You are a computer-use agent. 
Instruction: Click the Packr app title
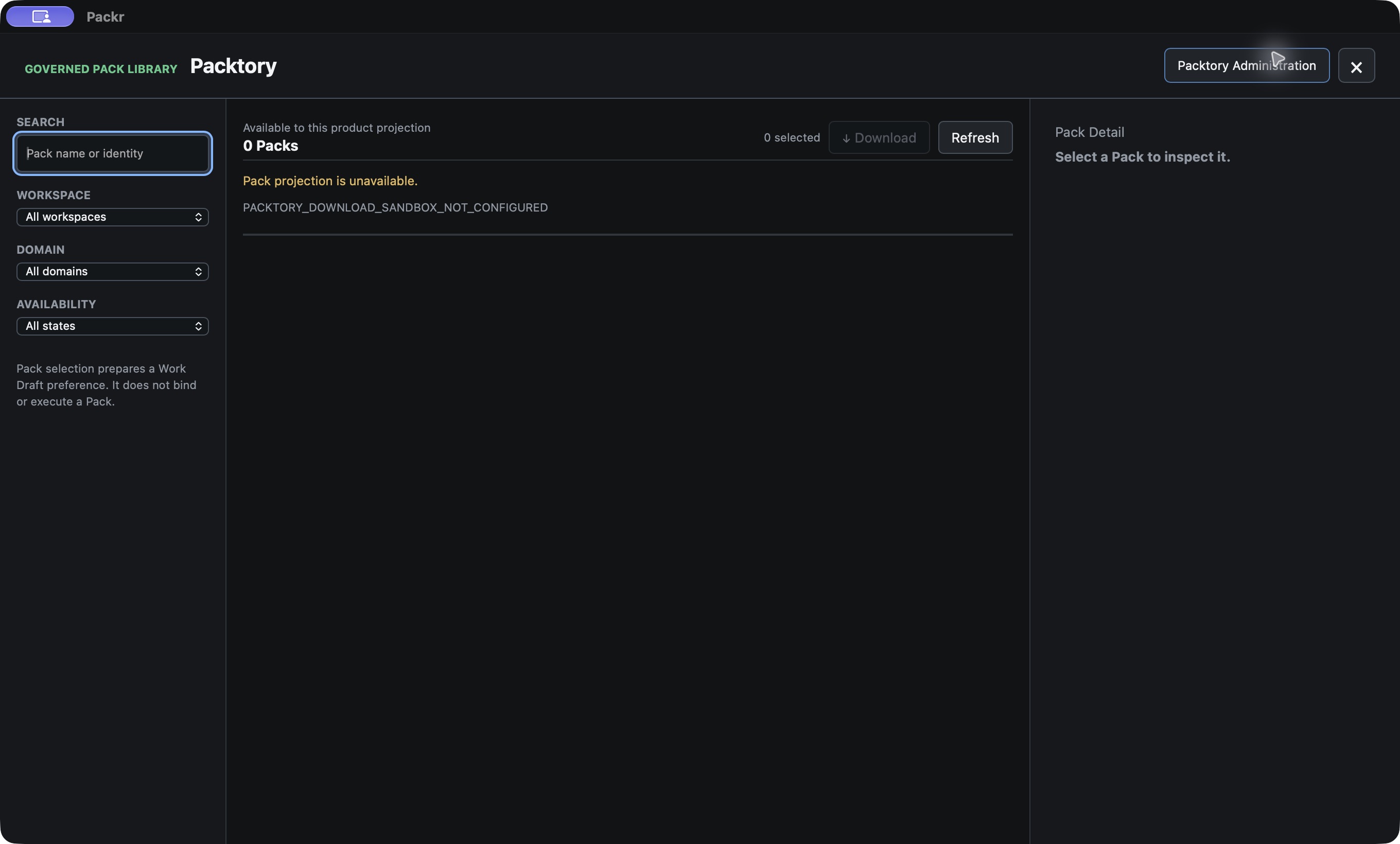tap(105, 16)
